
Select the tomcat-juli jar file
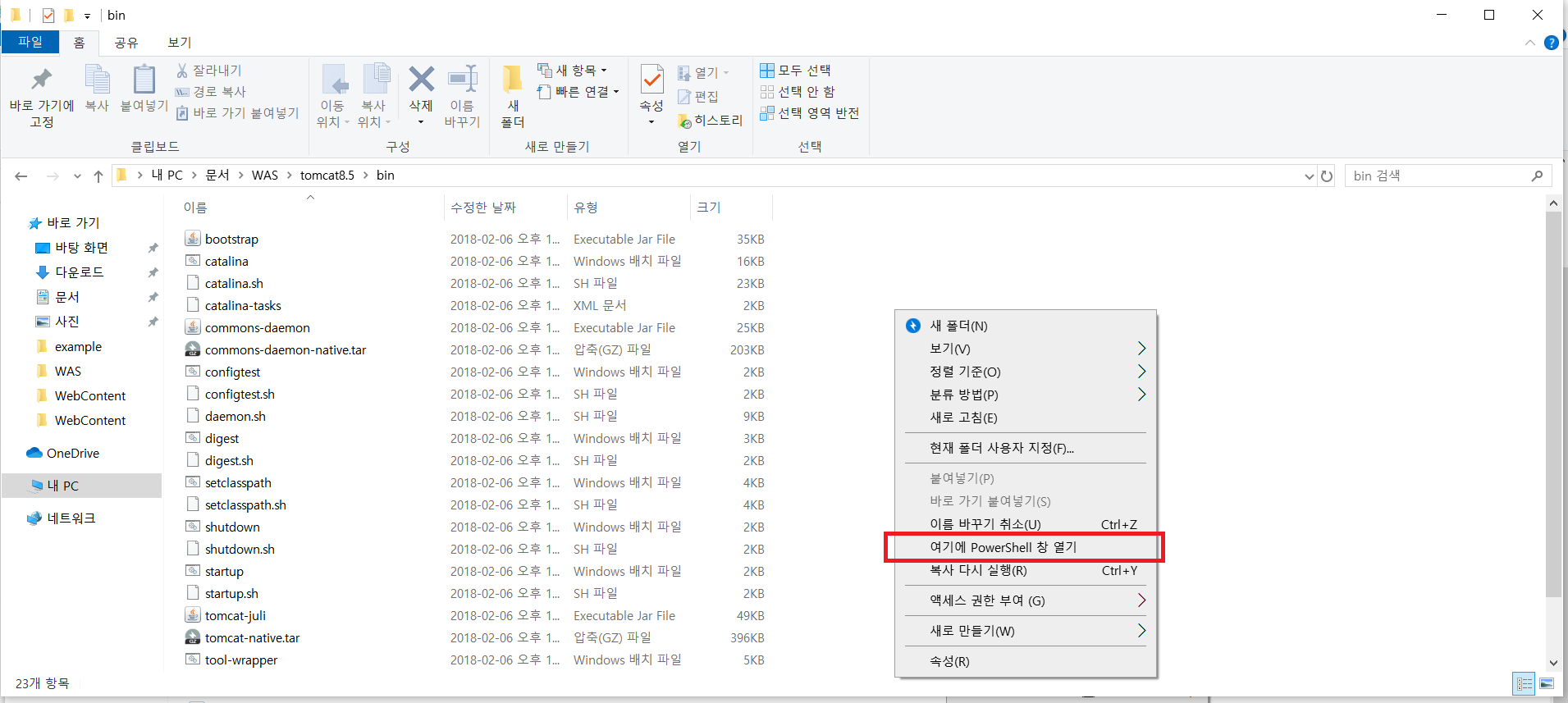(235, 615)
